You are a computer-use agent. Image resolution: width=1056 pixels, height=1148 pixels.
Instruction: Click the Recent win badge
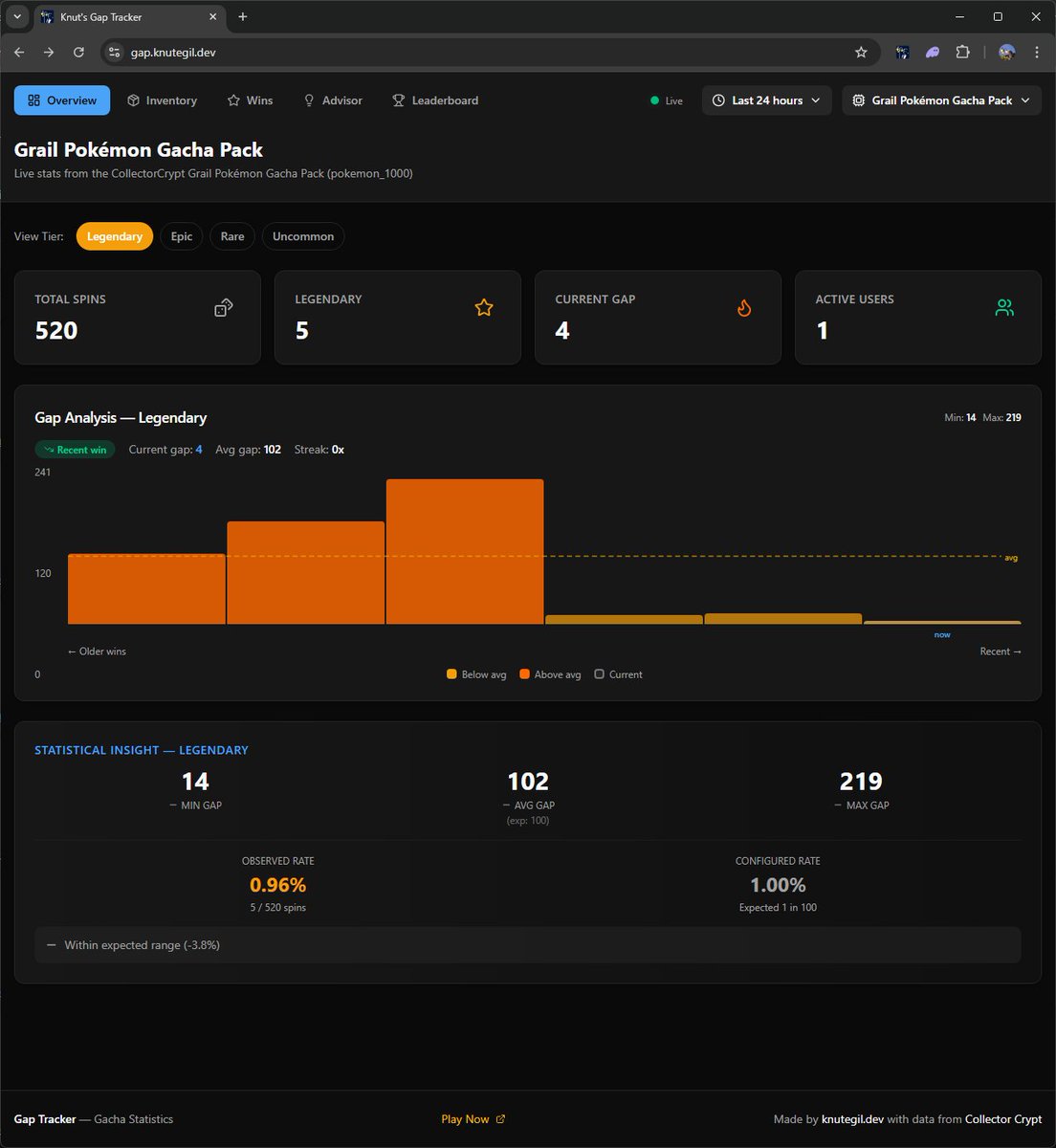click(x=76, y=450)
